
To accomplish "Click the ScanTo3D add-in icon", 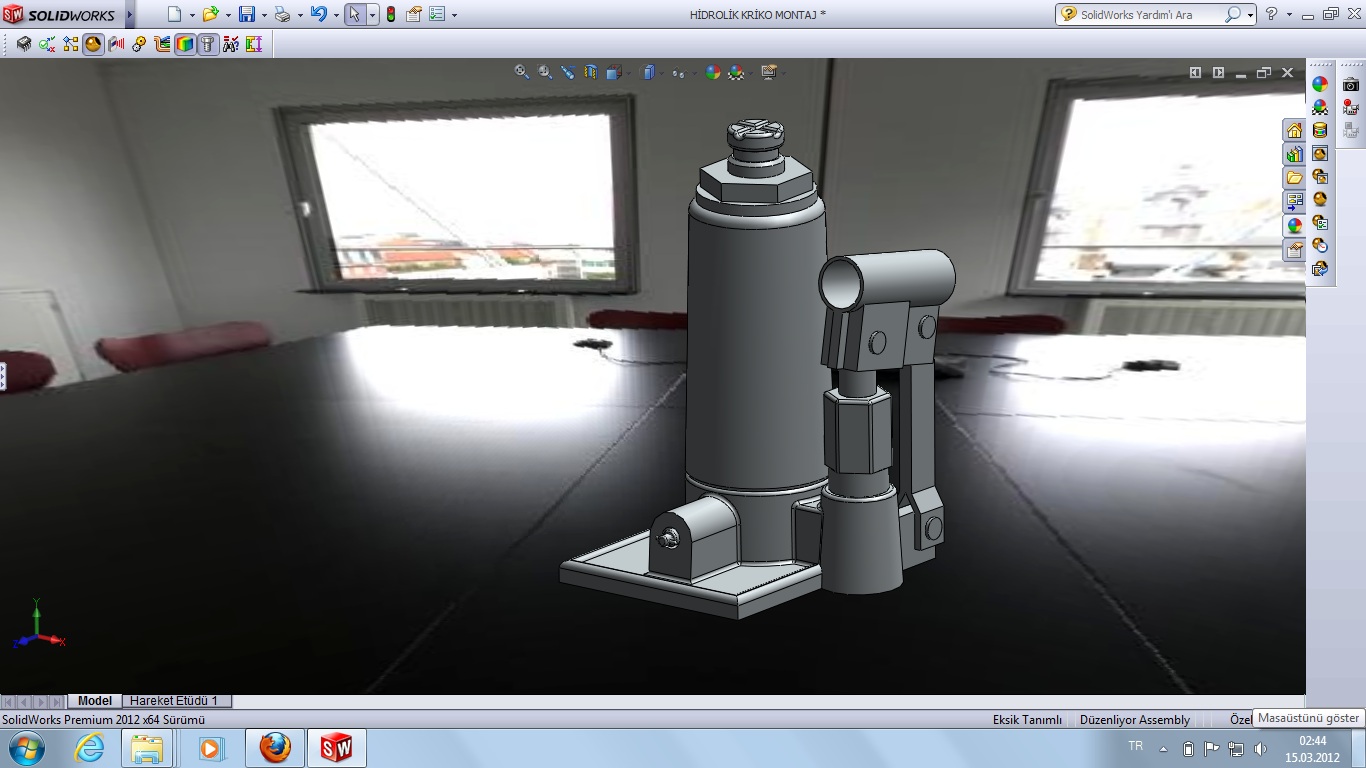I will point(116,44).
